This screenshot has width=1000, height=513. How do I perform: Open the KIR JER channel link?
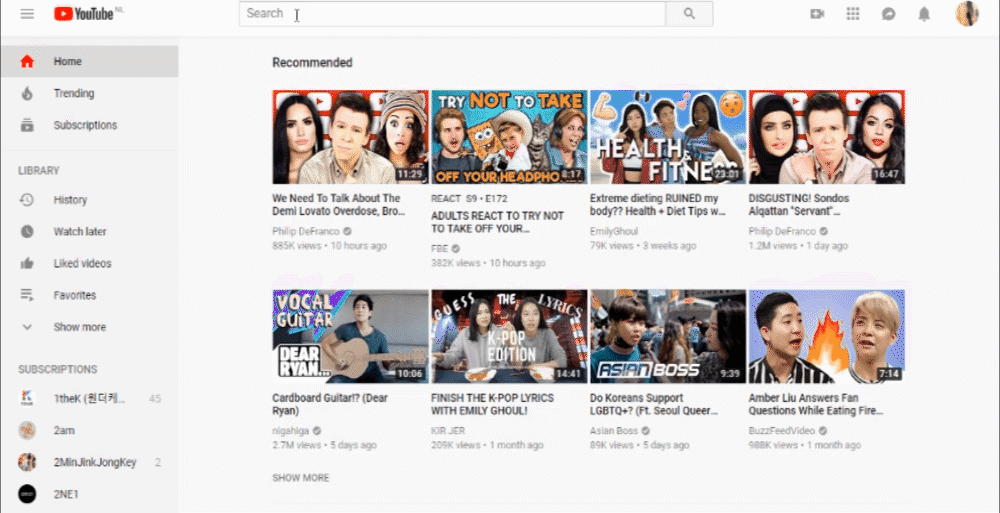tap(448, 431)
